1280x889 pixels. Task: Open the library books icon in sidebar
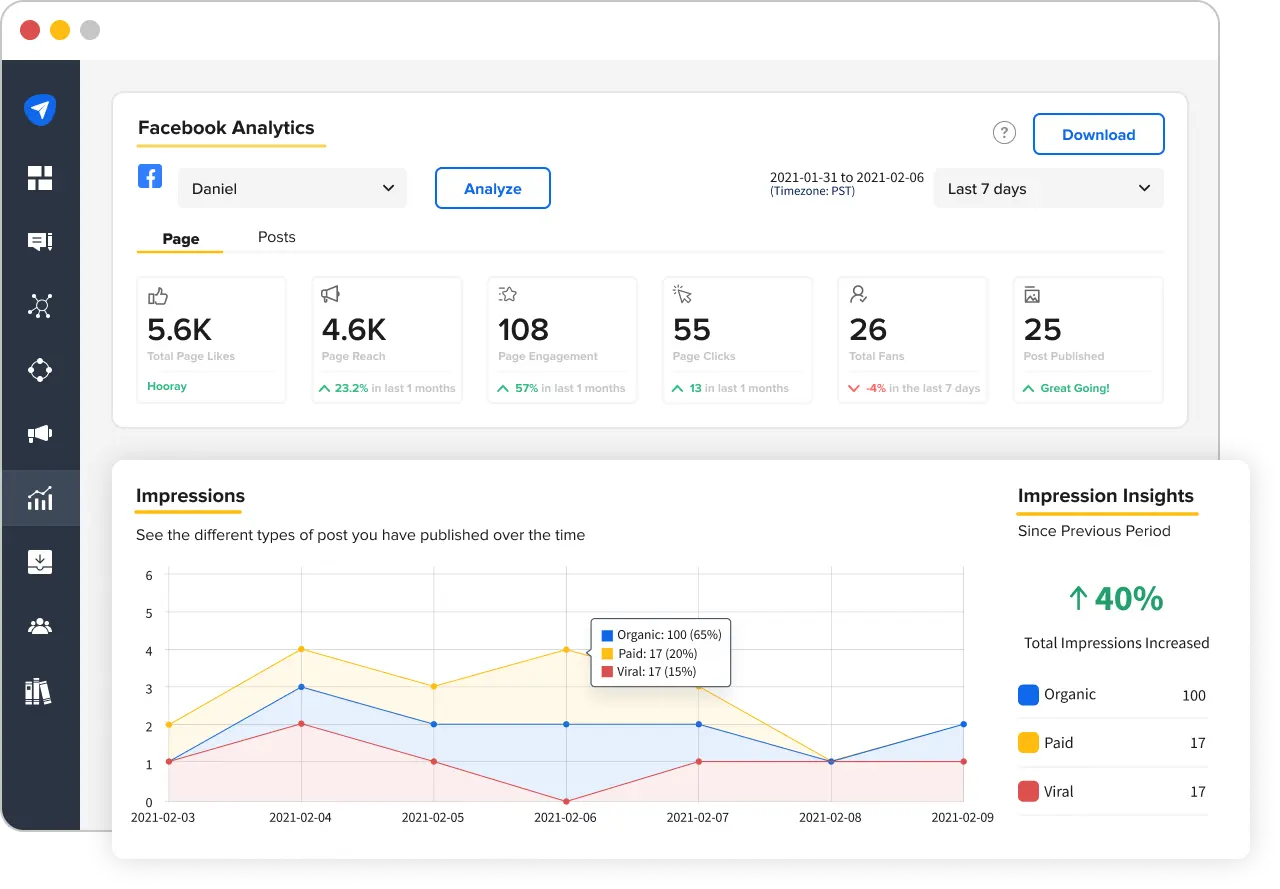tap(38, 691)
